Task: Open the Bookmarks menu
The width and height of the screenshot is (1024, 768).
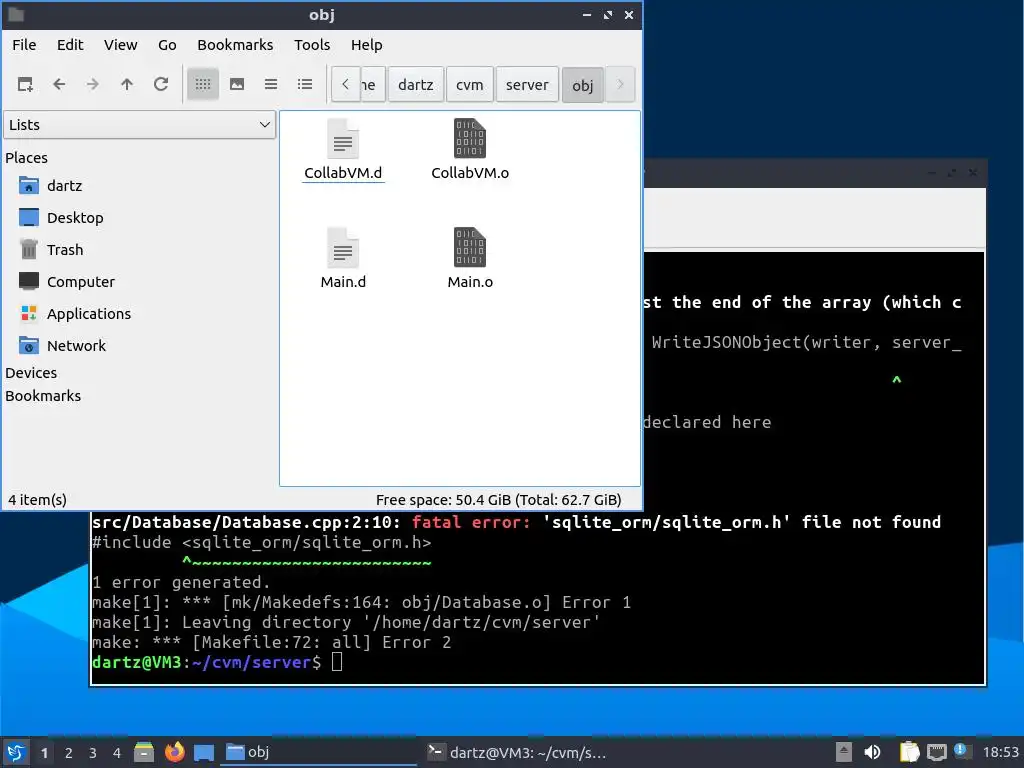Action: pyautogui.click(x=235, y=45)
